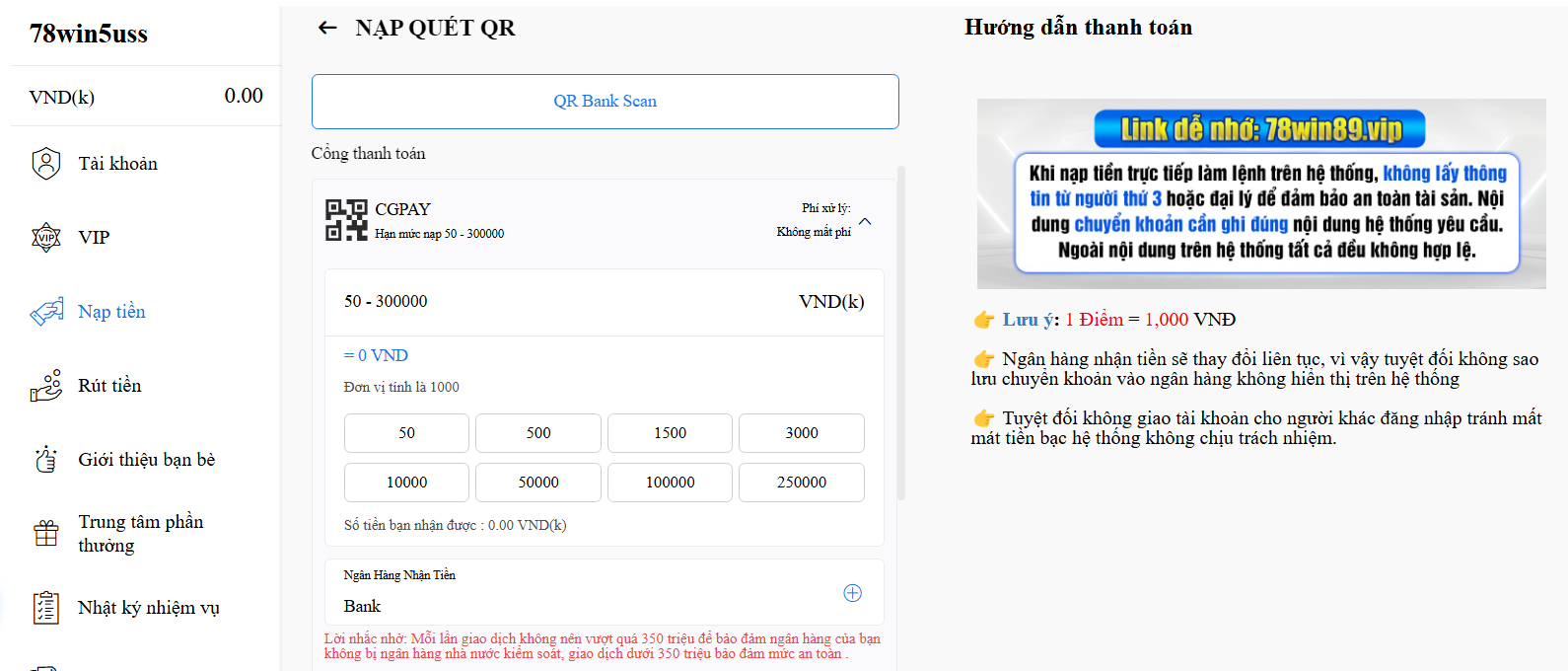
Task: Click the Nạp tiền hand-with-cash icon
Action: 46,312
